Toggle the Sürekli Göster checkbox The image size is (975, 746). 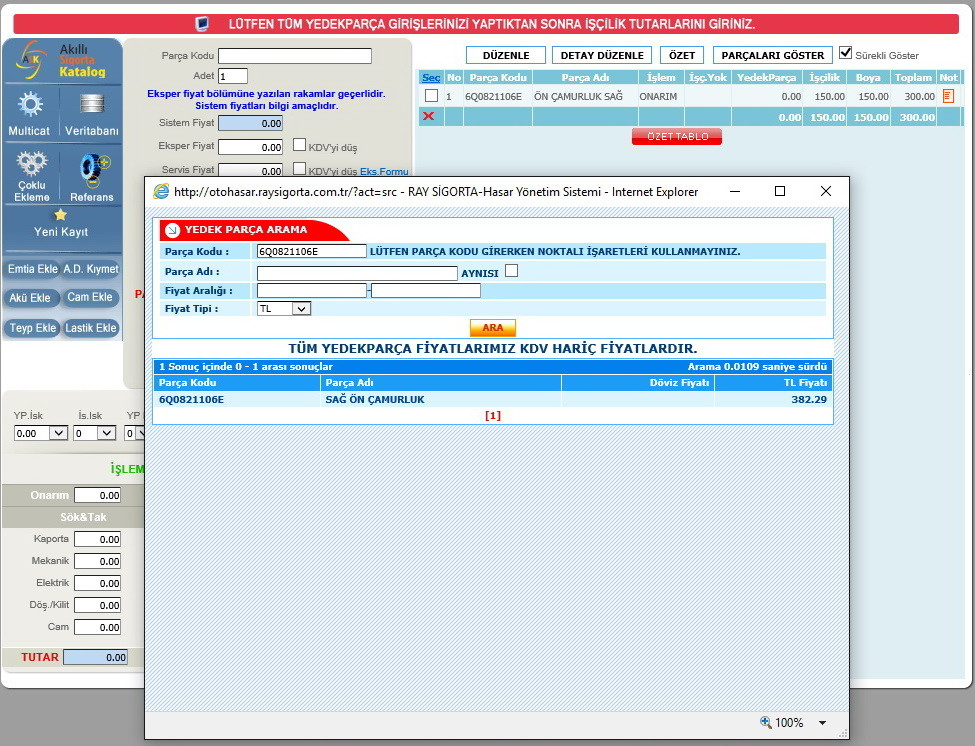(845, 53)
